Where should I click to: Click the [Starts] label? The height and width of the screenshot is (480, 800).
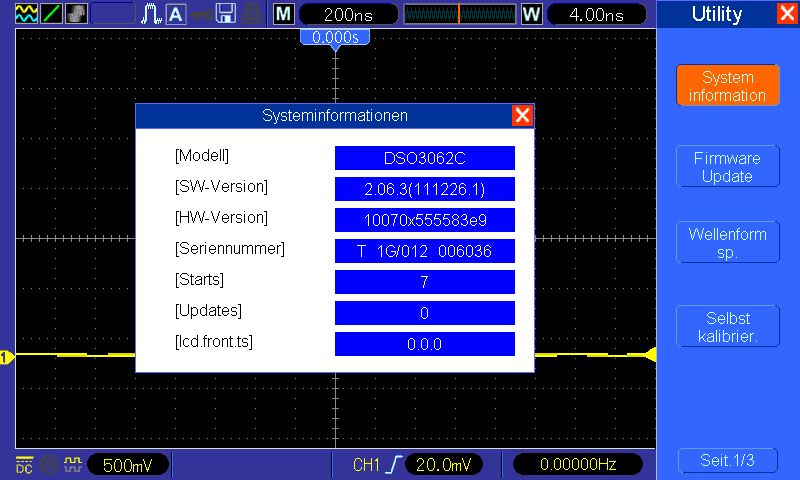coord(199,280)
